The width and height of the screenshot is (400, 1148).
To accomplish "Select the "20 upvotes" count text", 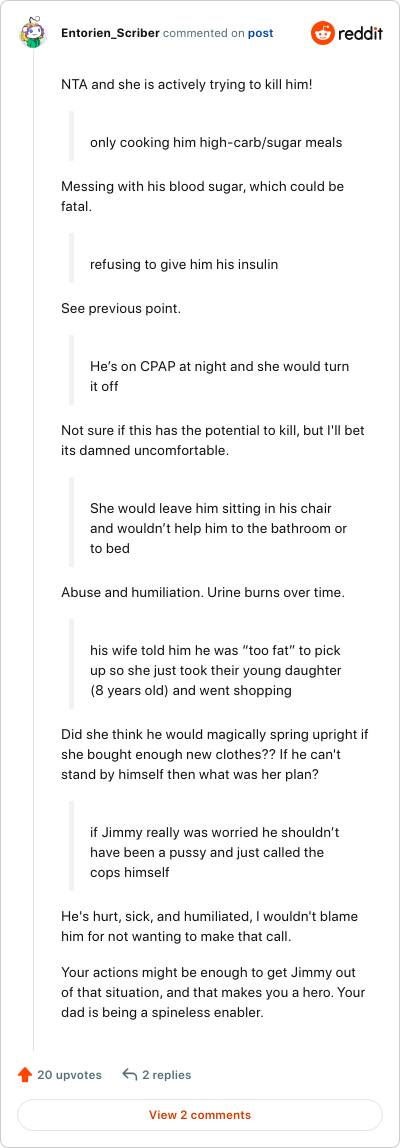I will click(x=69, y=1075).
